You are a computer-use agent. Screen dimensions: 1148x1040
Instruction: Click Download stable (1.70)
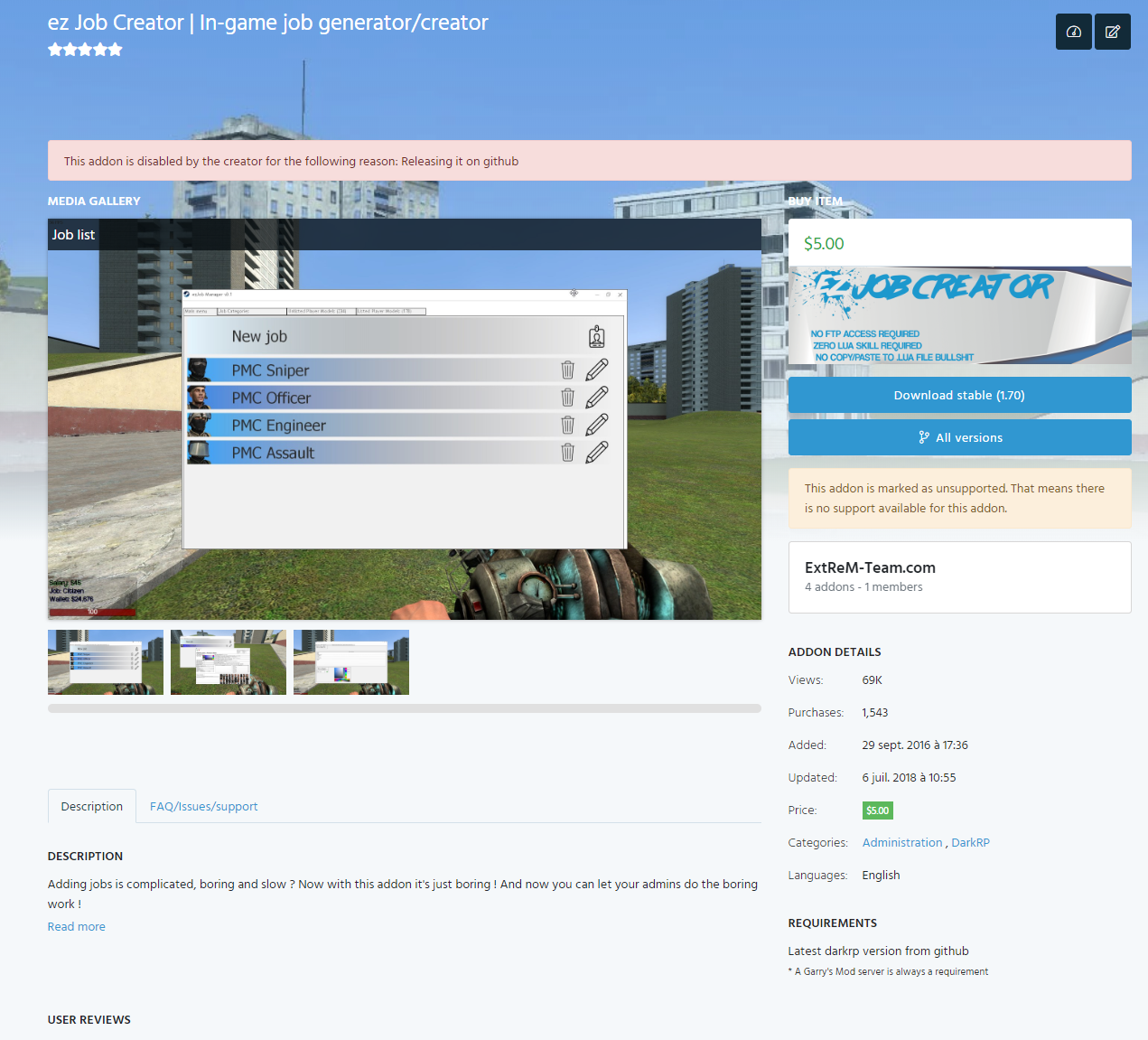pyautogui.click(x=959, y=395)
